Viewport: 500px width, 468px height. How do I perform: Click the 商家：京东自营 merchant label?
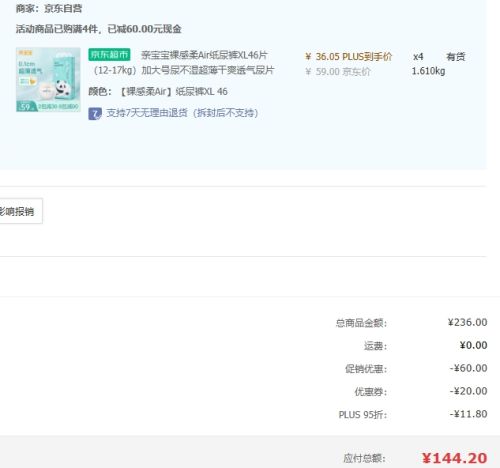[49, 9]
